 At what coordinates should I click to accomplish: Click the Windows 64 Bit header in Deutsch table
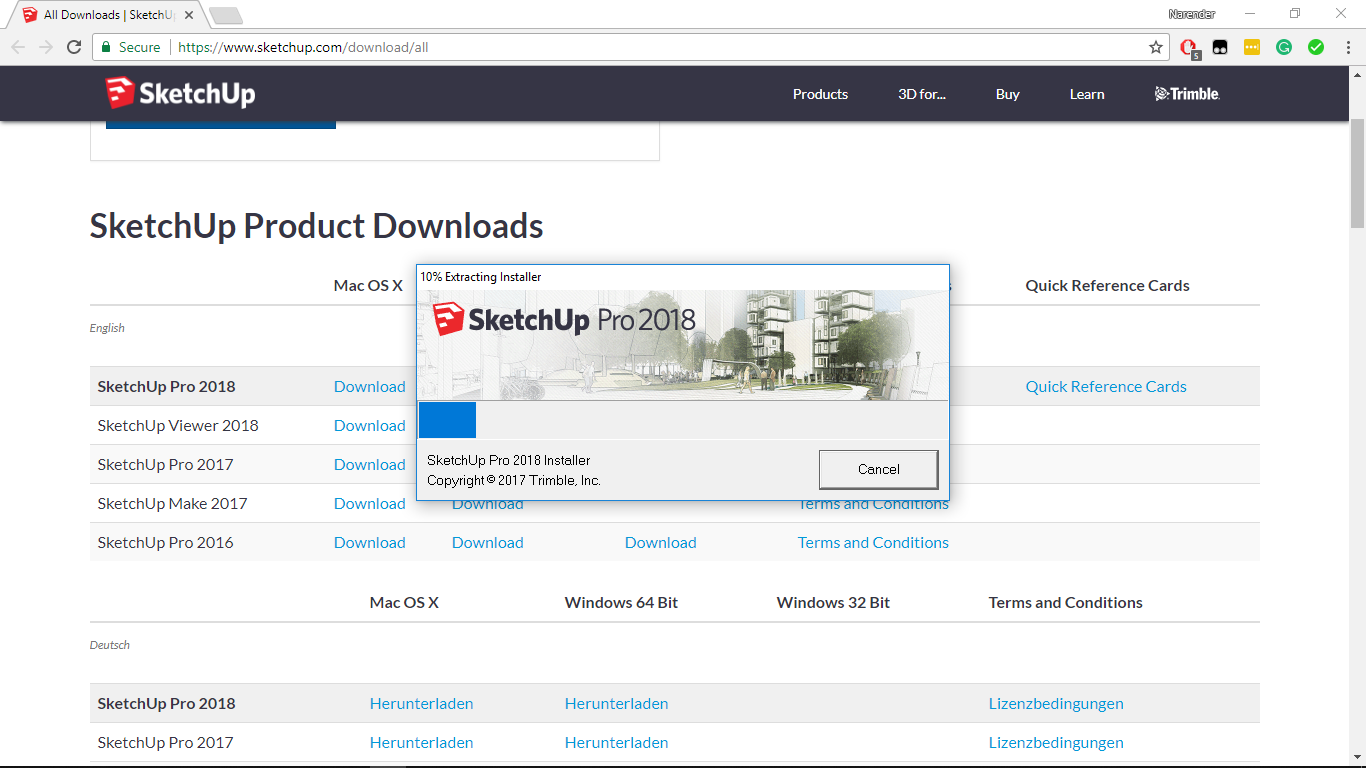[x=621, y=602]
